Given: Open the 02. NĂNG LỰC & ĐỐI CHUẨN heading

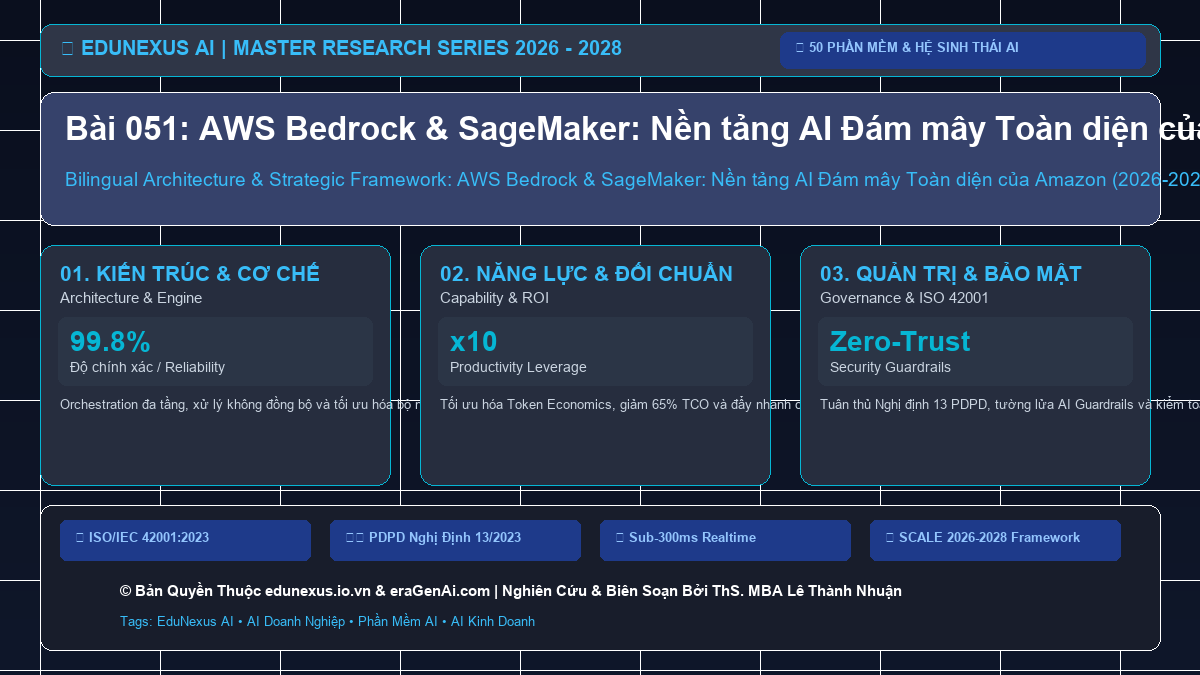Looking at the screenshot, I should [x=586, y=274].
